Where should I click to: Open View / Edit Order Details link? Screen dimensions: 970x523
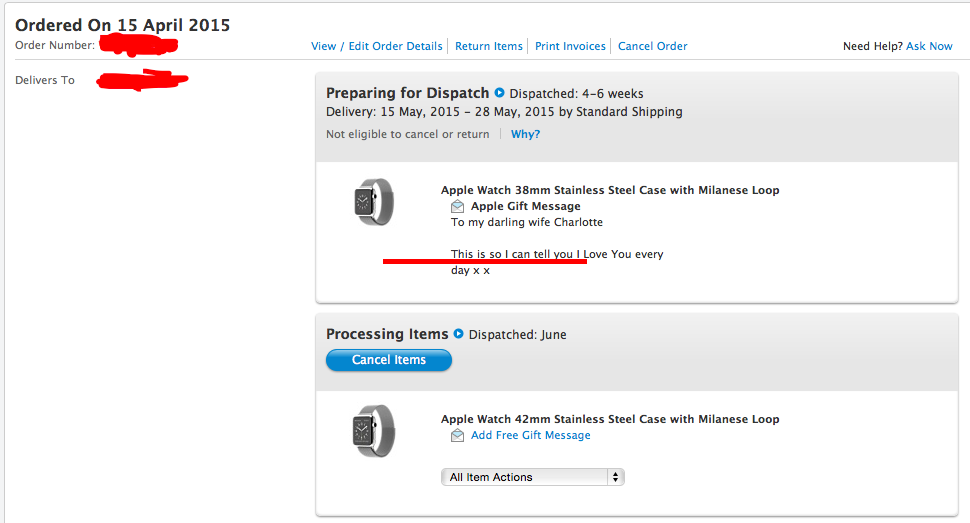[377, 46]
